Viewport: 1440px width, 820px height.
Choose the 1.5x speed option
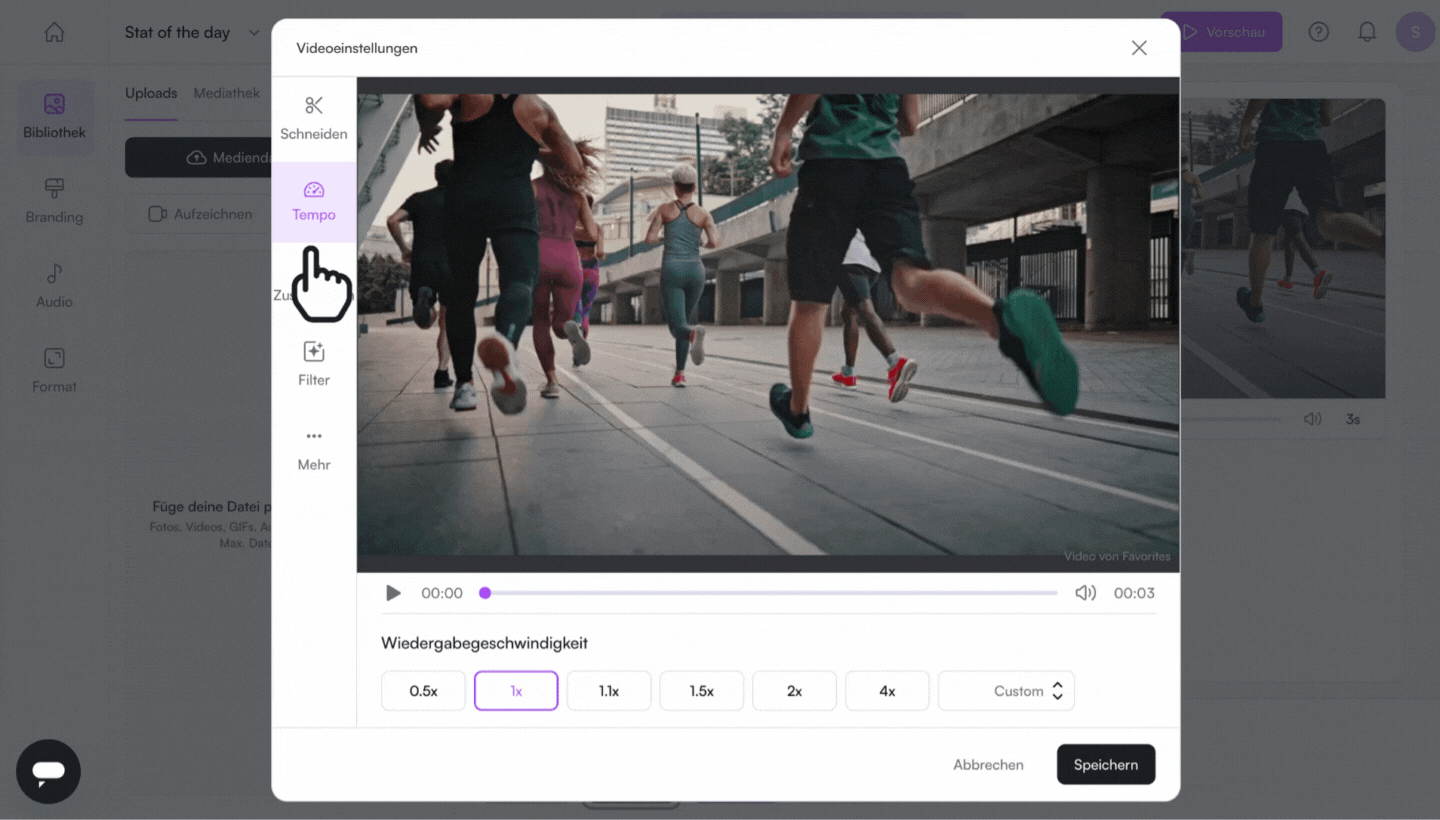coord(701,691)
